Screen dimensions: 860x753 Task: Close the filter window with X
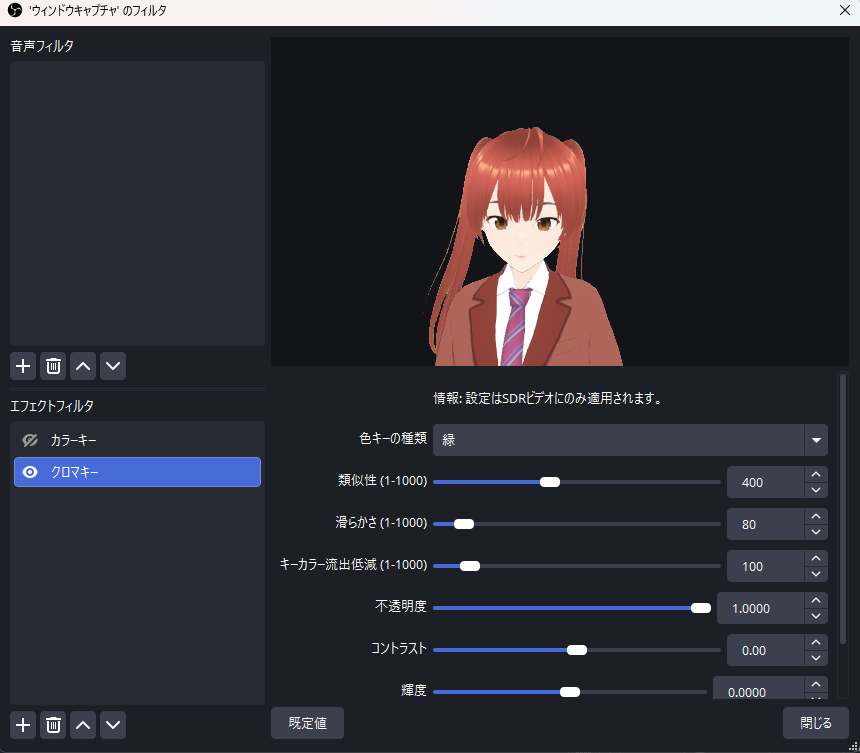(x=845, y=10)
